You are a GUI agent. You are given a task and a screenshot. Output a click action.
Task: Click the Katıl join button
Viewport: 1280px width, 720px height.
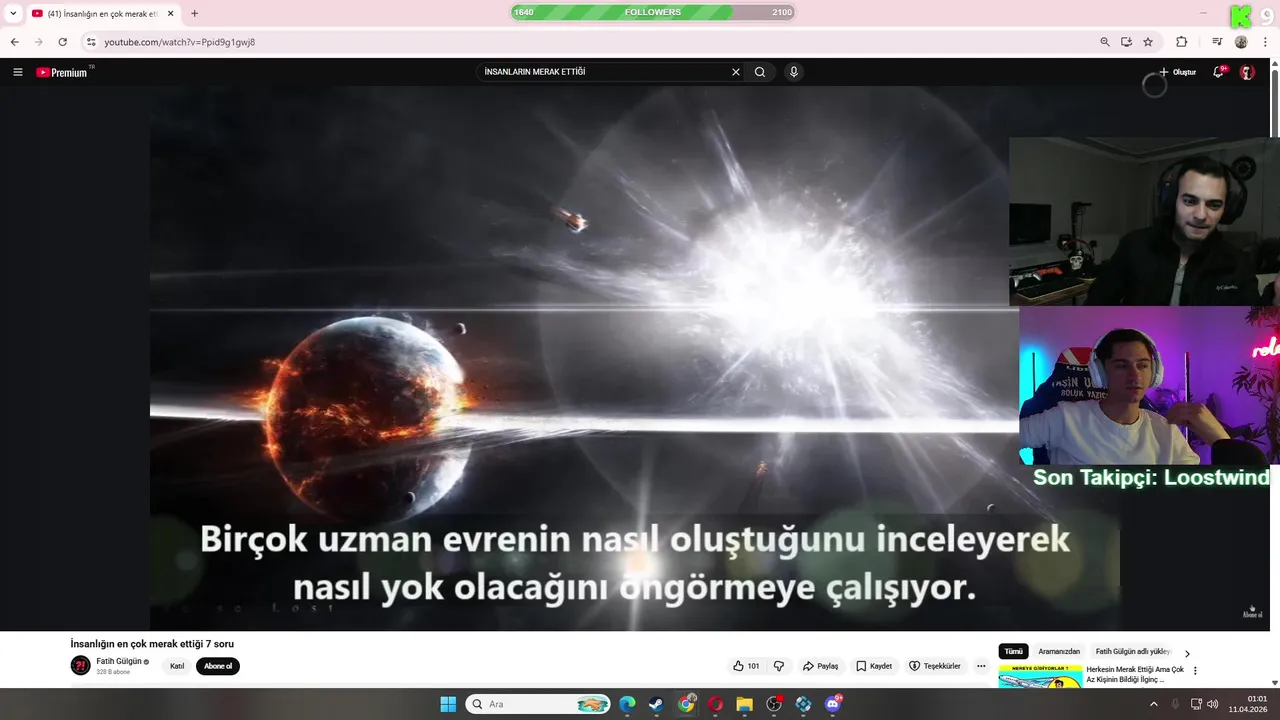click(x=177, y=666)
